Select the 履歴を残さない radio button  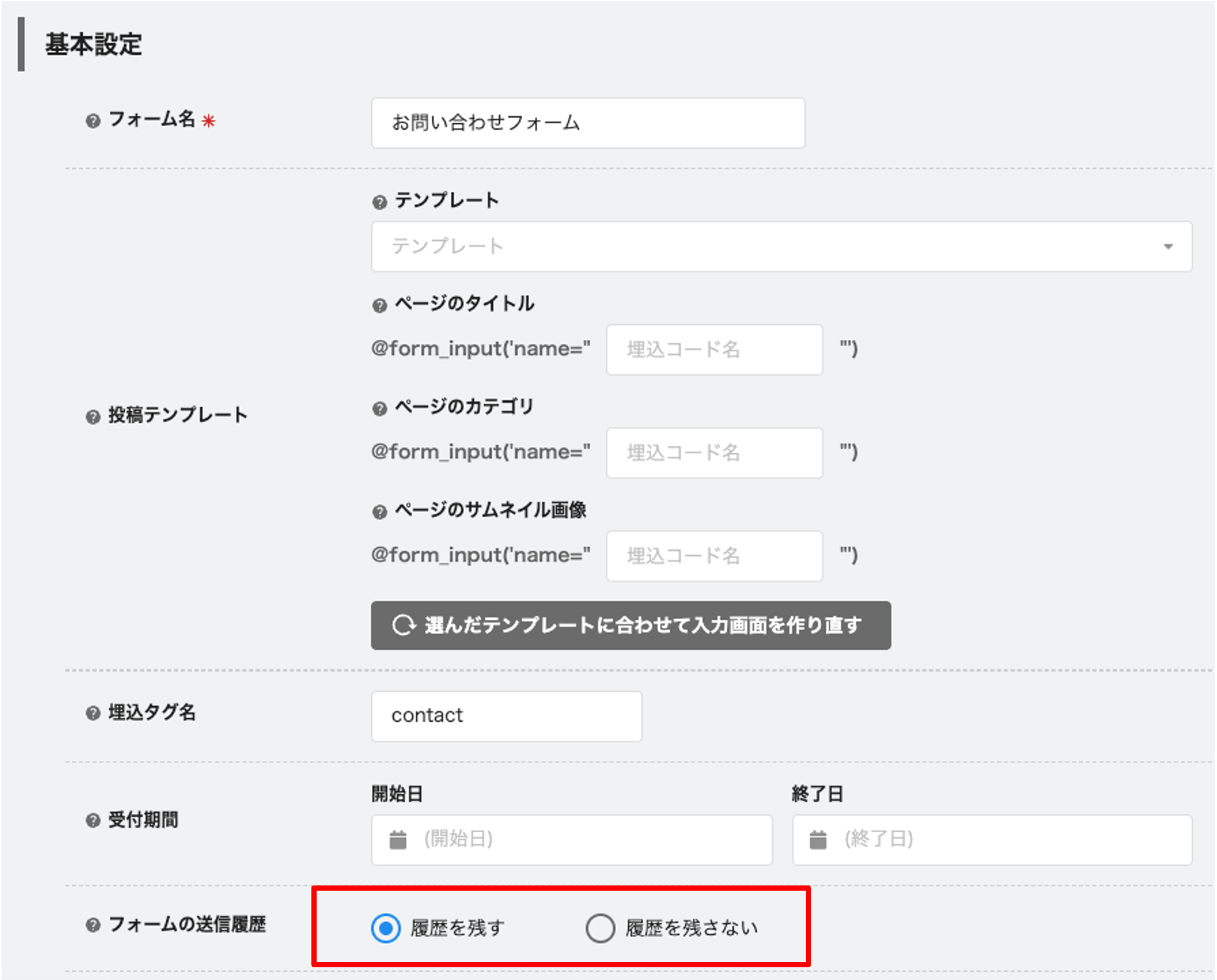(599, 927)
